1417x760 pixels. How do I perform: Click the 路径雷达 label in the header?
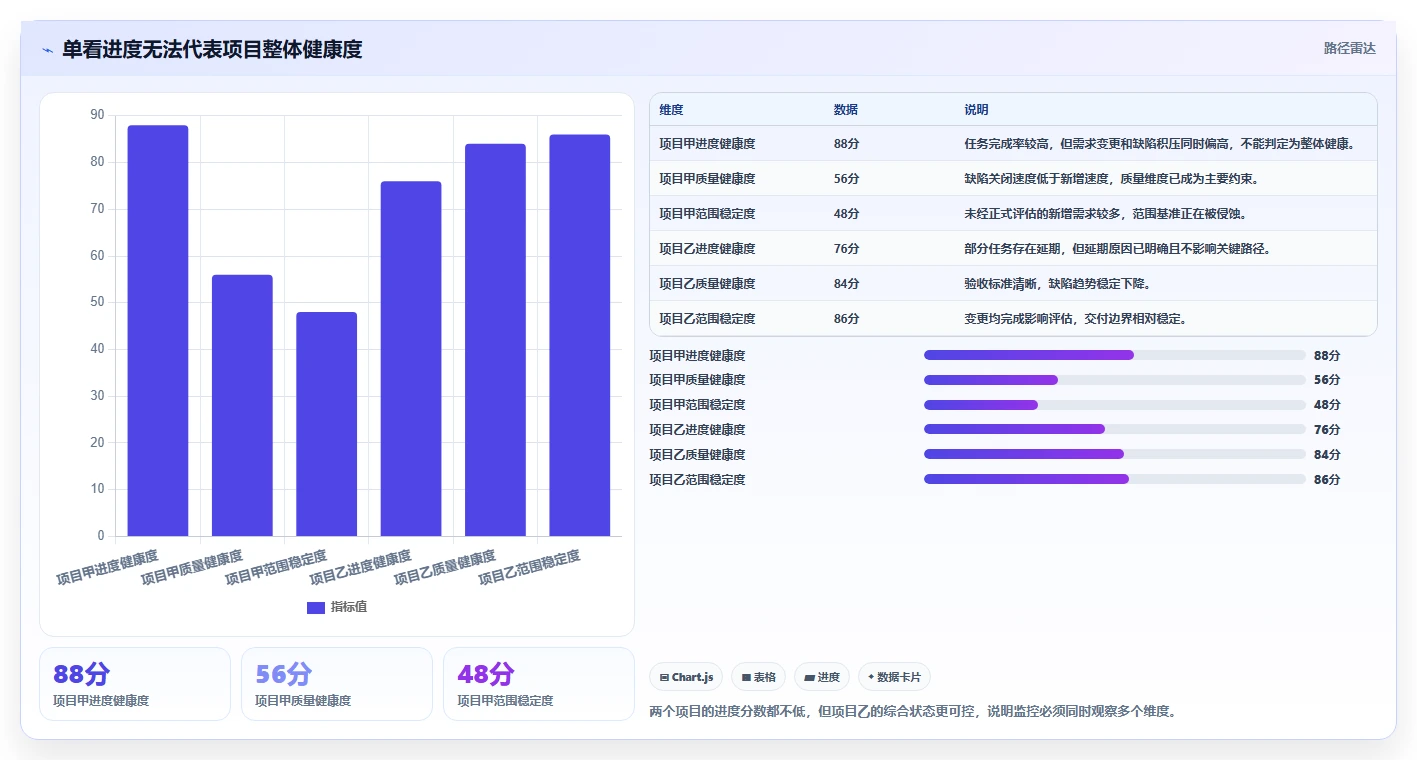[x=1349, y=48]
